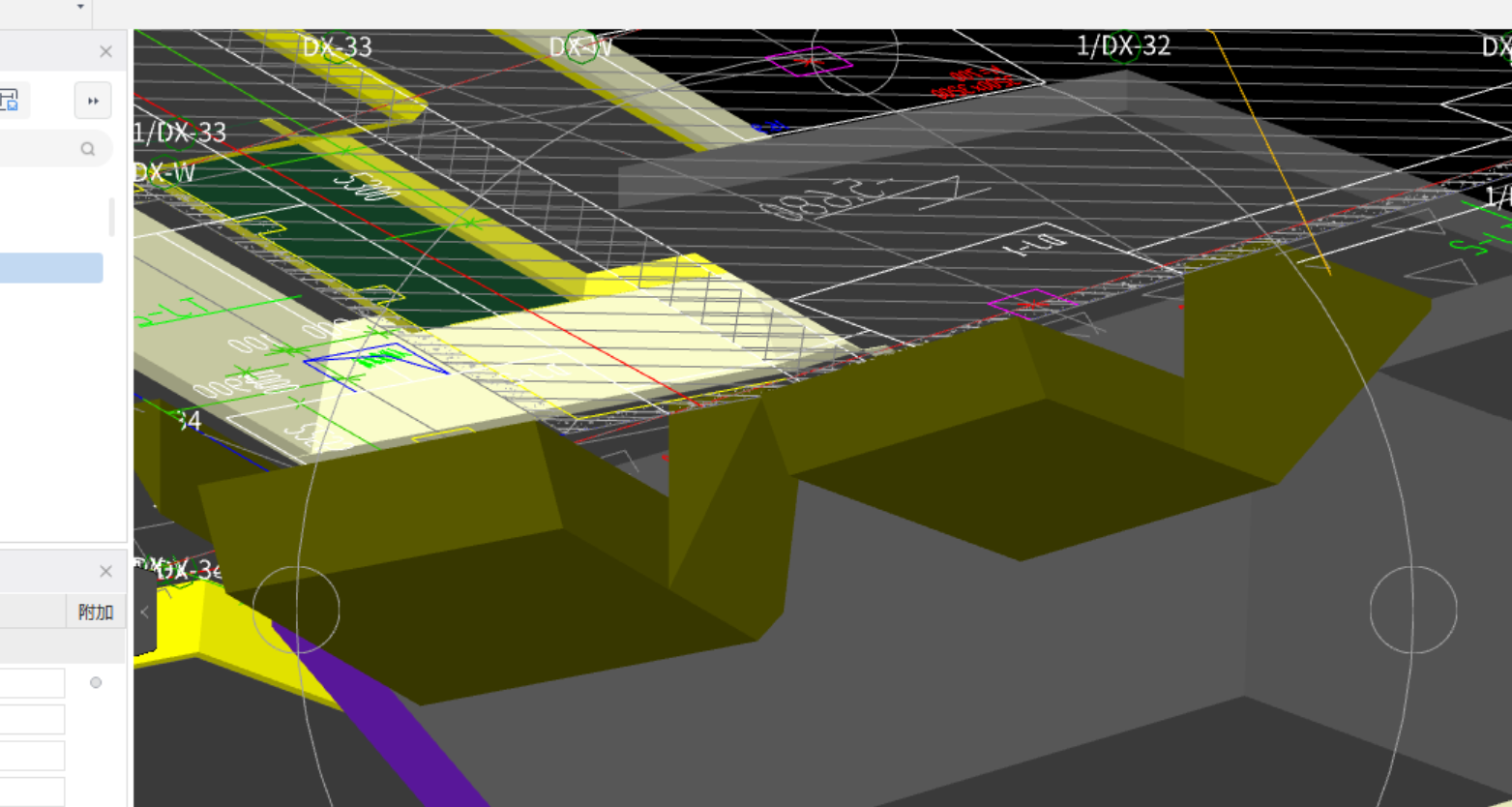Click the '1/DX-33' axis label near the left edge of the view
The image size is (1512, 807).
[180, 133]
